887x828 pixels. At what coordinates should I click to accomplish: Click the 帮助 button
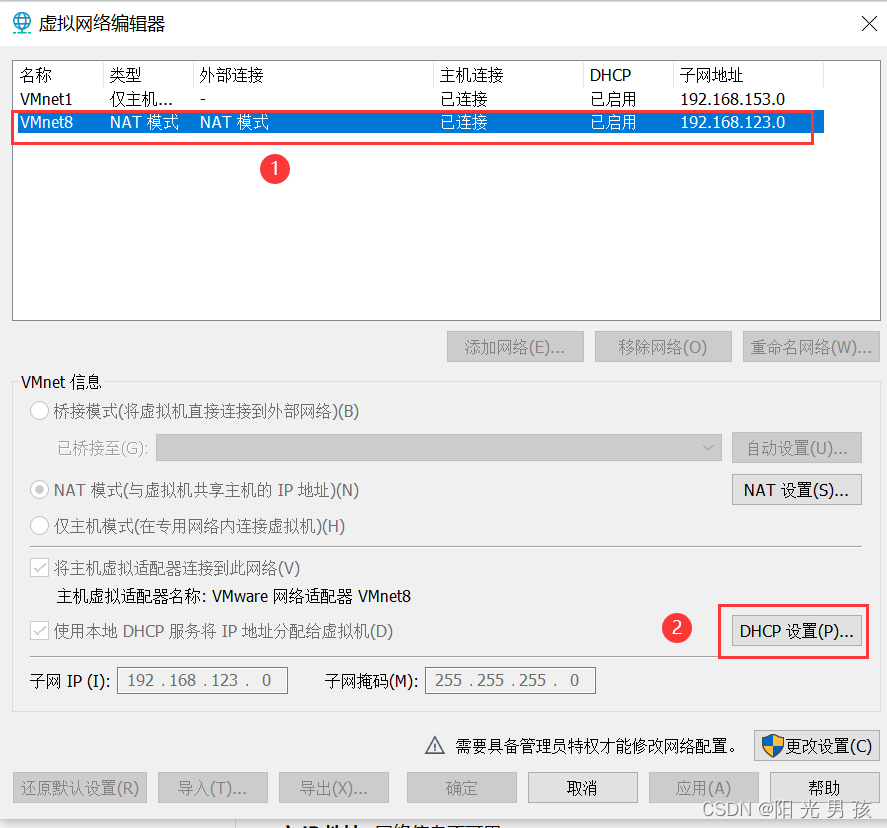pos(824,787)
